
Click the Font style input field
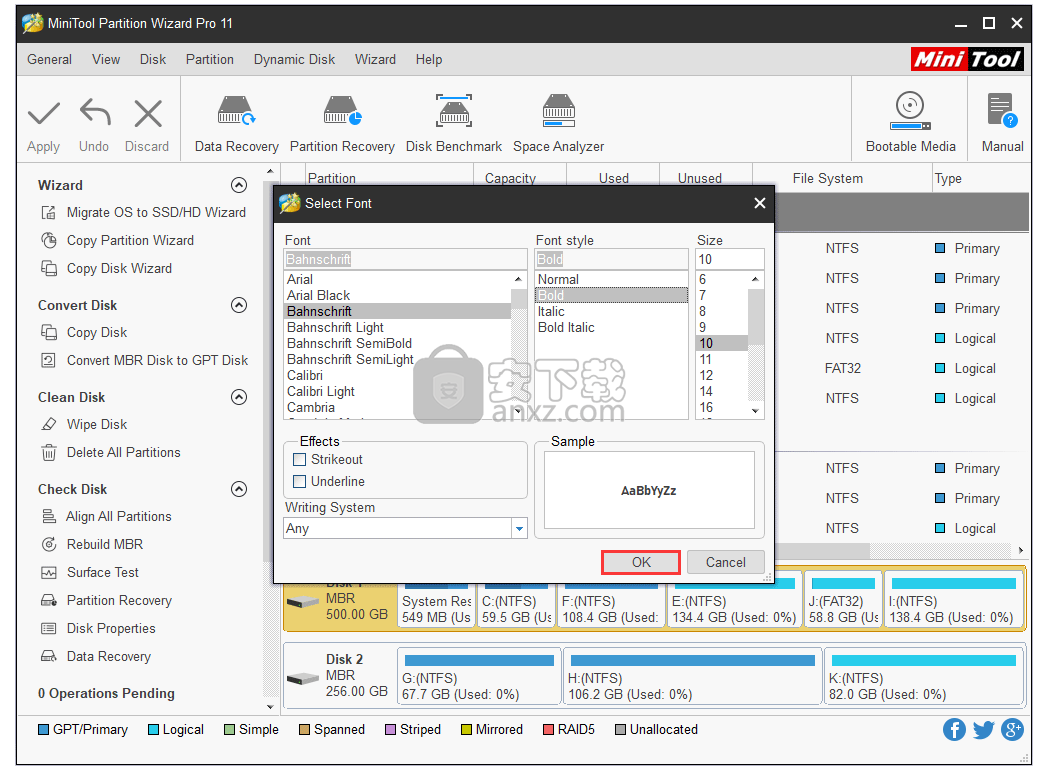[611, 259]
